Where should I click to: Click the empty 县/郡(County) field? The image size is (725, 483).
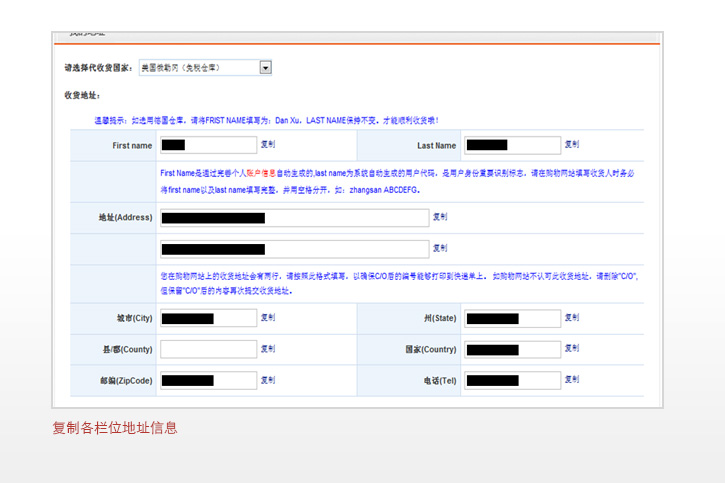(x=208, y=349)
